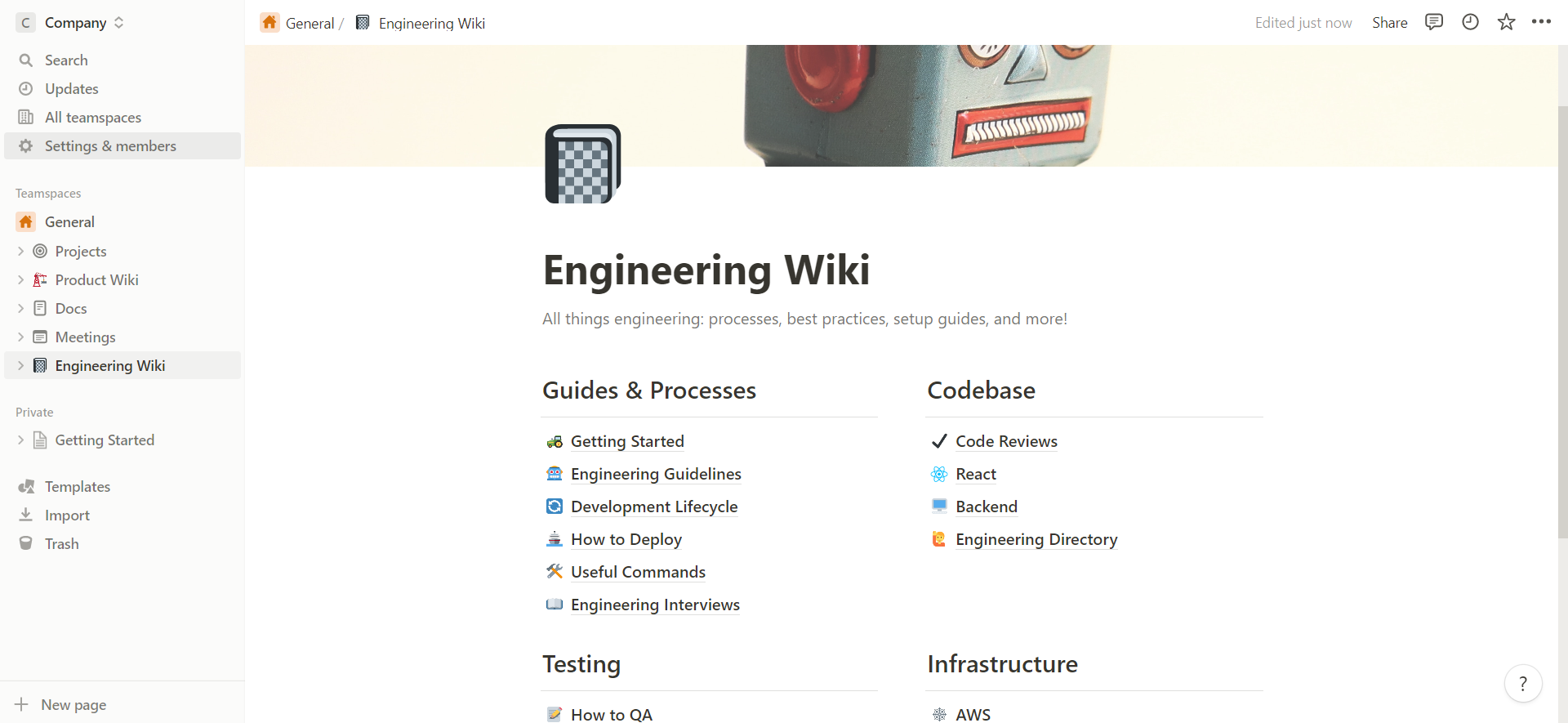Viewport: 1568px width, 723px height.
Task: Expand the private Getting Started page
Action: coord(20,440)
